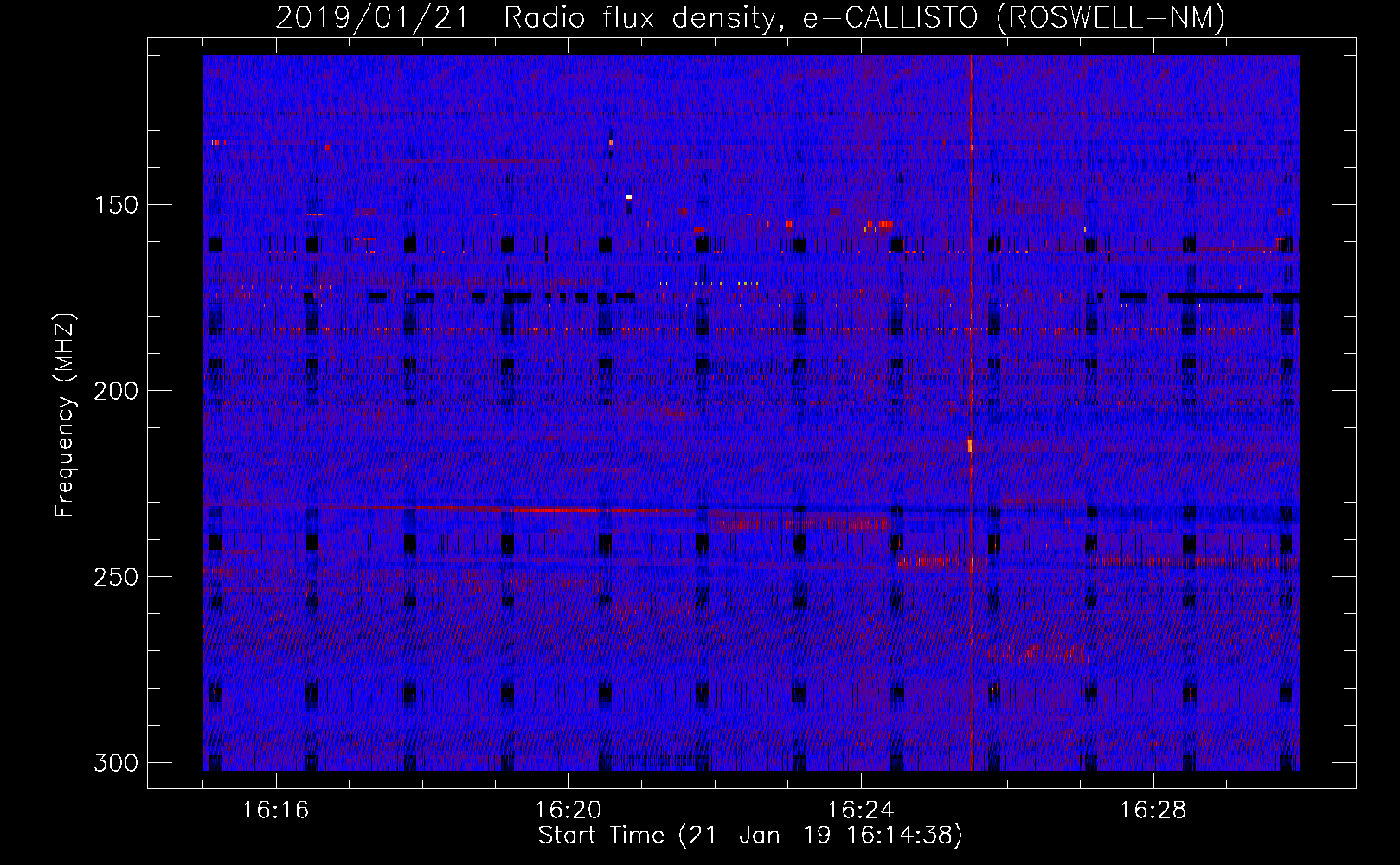Click the 16:16 time tick label
The image size is (1400, 865).
click(275, 811)
